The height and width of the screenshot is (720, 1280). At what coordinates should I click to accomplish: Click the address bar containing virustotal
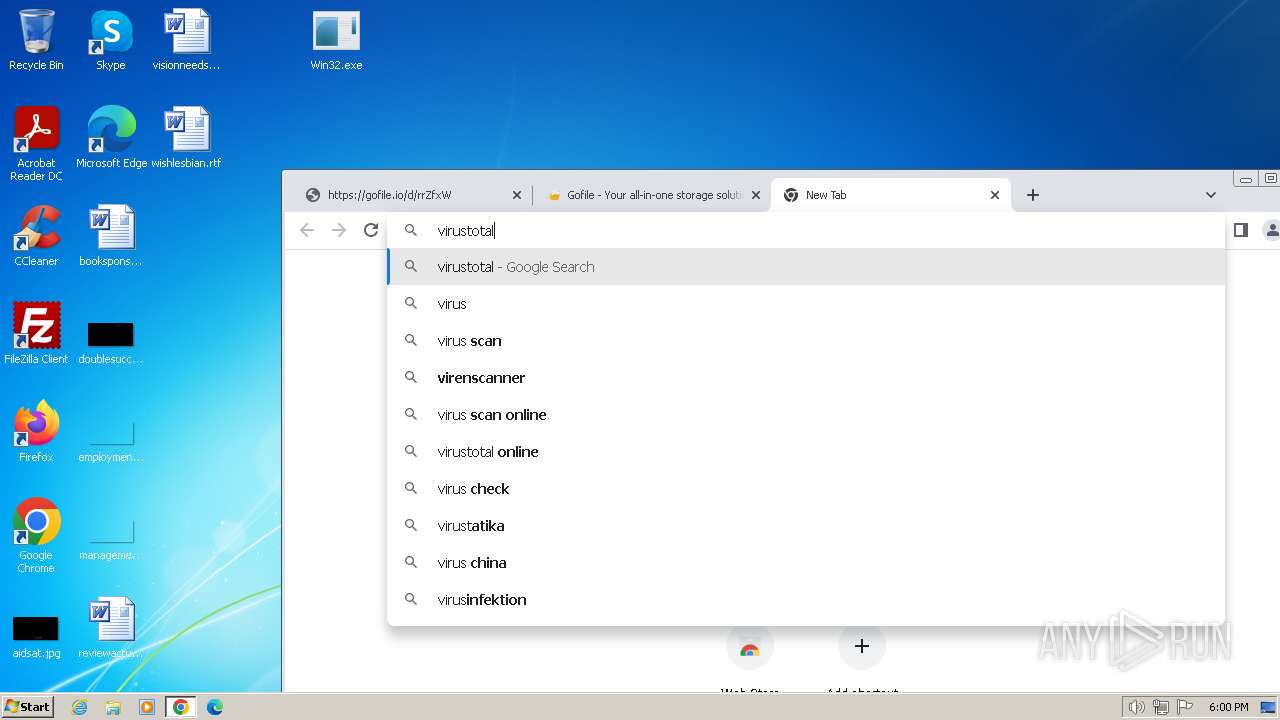(x=806, y=230)
